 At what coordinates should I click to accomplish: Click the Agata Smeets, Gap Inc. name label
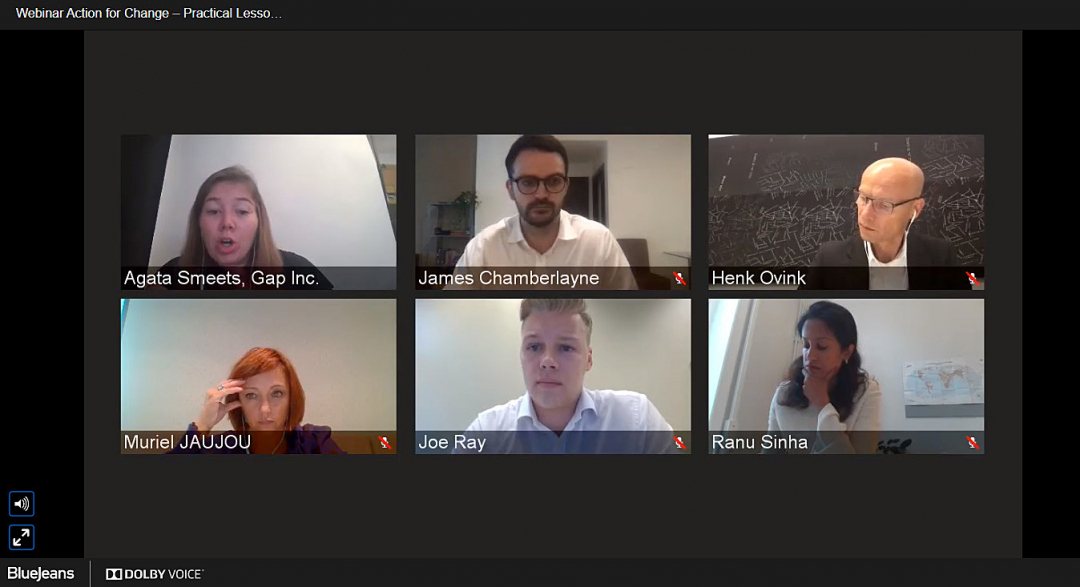point(221,278)
